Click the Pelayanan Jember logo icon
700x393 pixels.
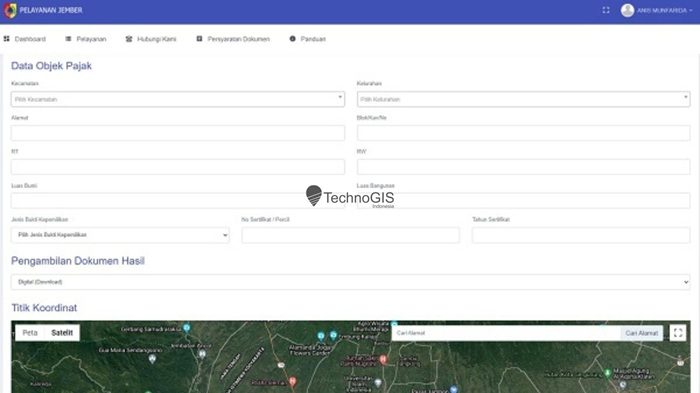pyautogui.click(x=10, y=10)
